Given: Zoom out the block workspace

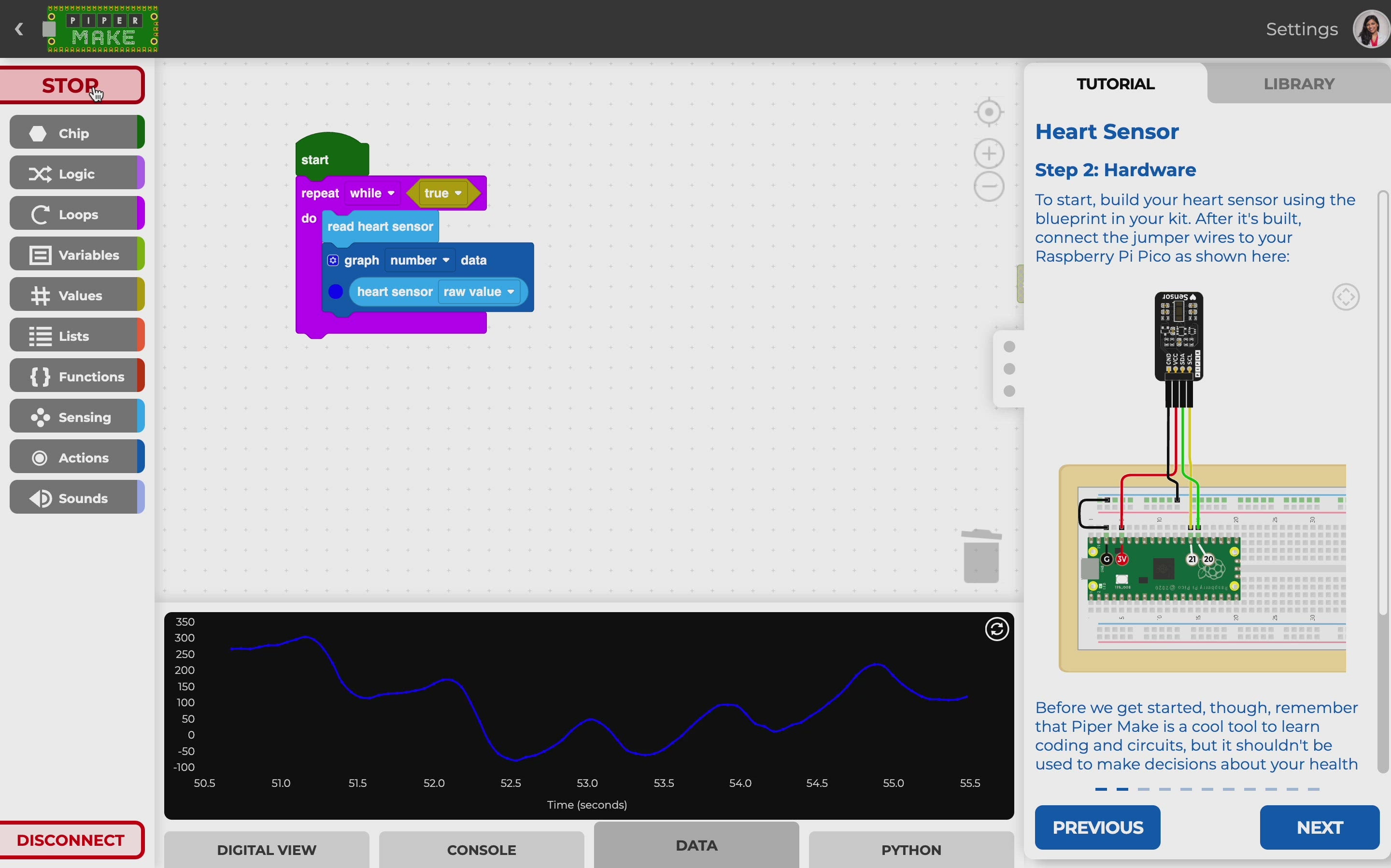Looking at the screenshot, I should 989,186.
